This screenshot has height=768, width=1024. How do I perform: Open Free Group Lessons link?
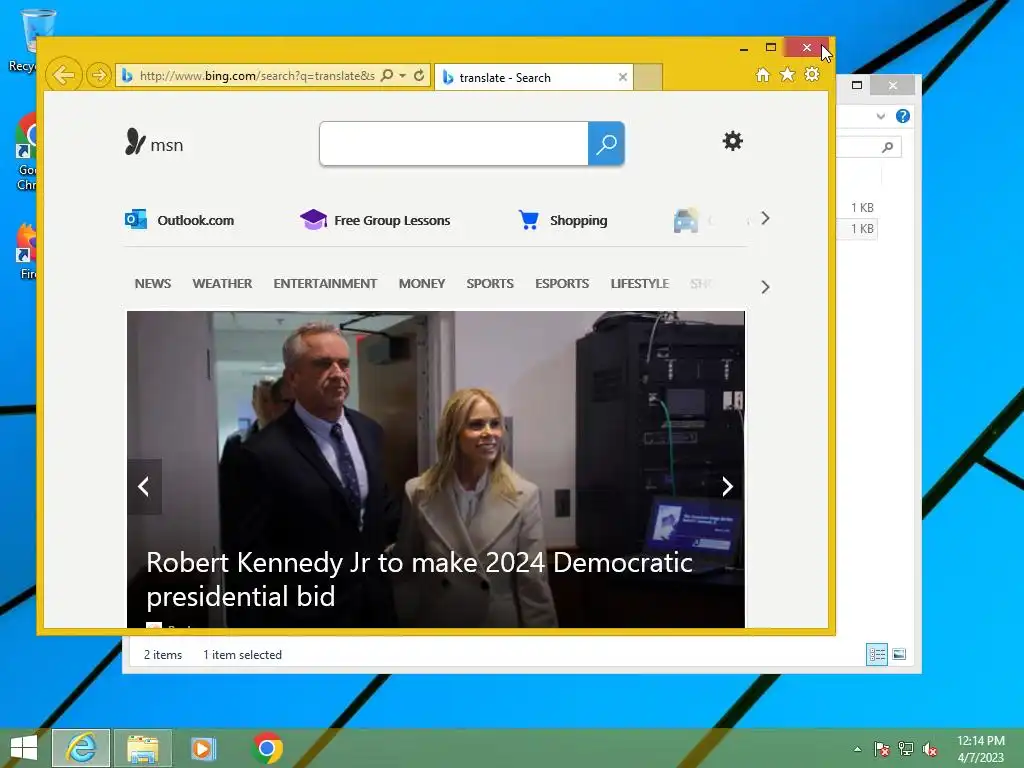click(x=392, y=220)
